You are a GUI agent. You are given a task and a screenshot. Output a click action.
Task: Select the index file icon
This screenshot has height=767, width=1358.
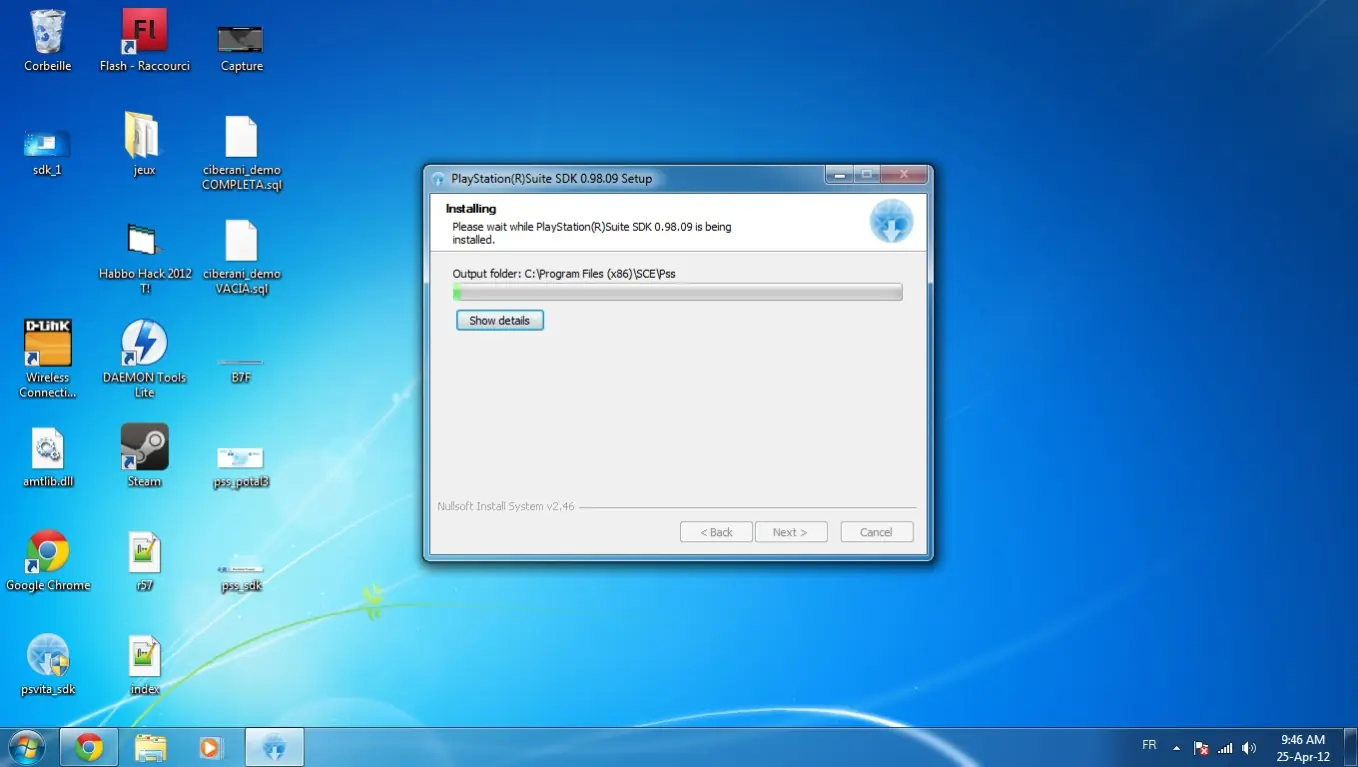(144, 664)
